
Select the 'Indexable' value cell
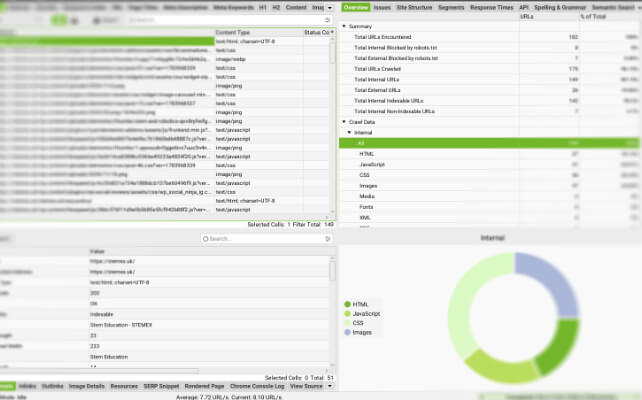click(209, 314)
